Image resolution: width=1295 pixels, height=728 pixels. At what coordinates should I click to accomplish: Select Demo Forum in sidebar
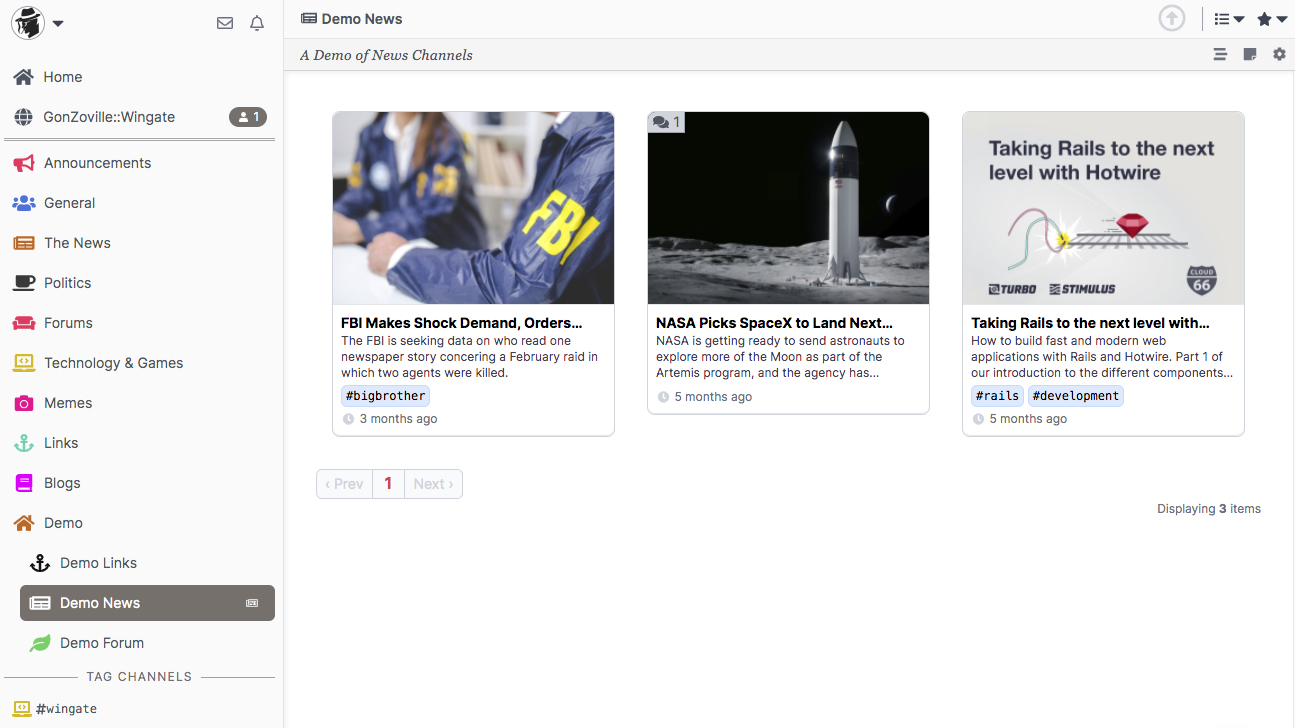click(x=101, y=643)
